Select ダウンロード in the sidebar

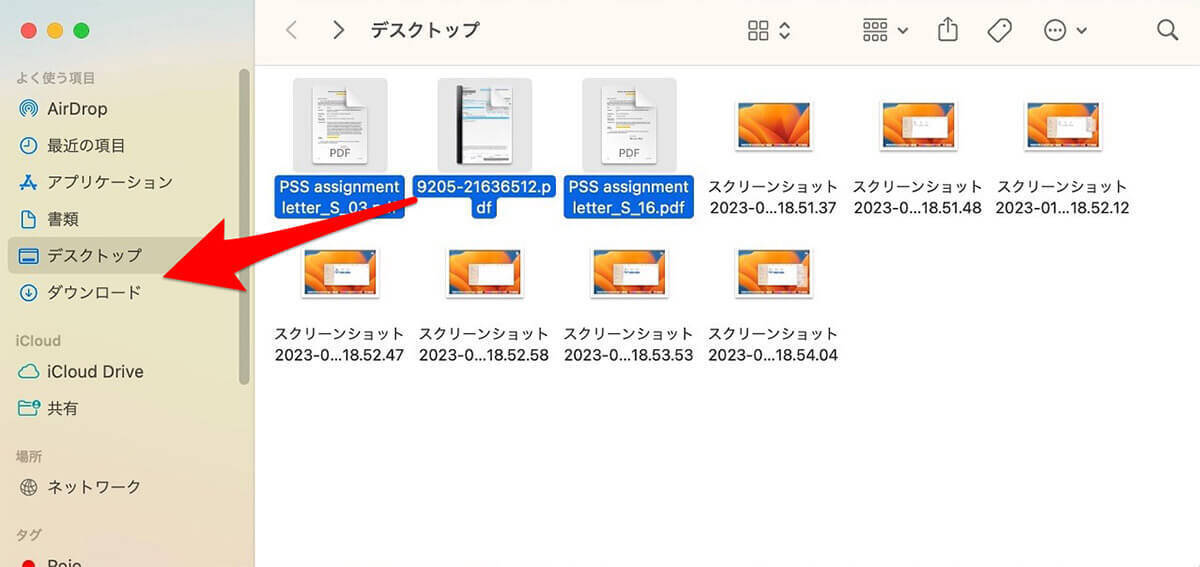[93, 293]
